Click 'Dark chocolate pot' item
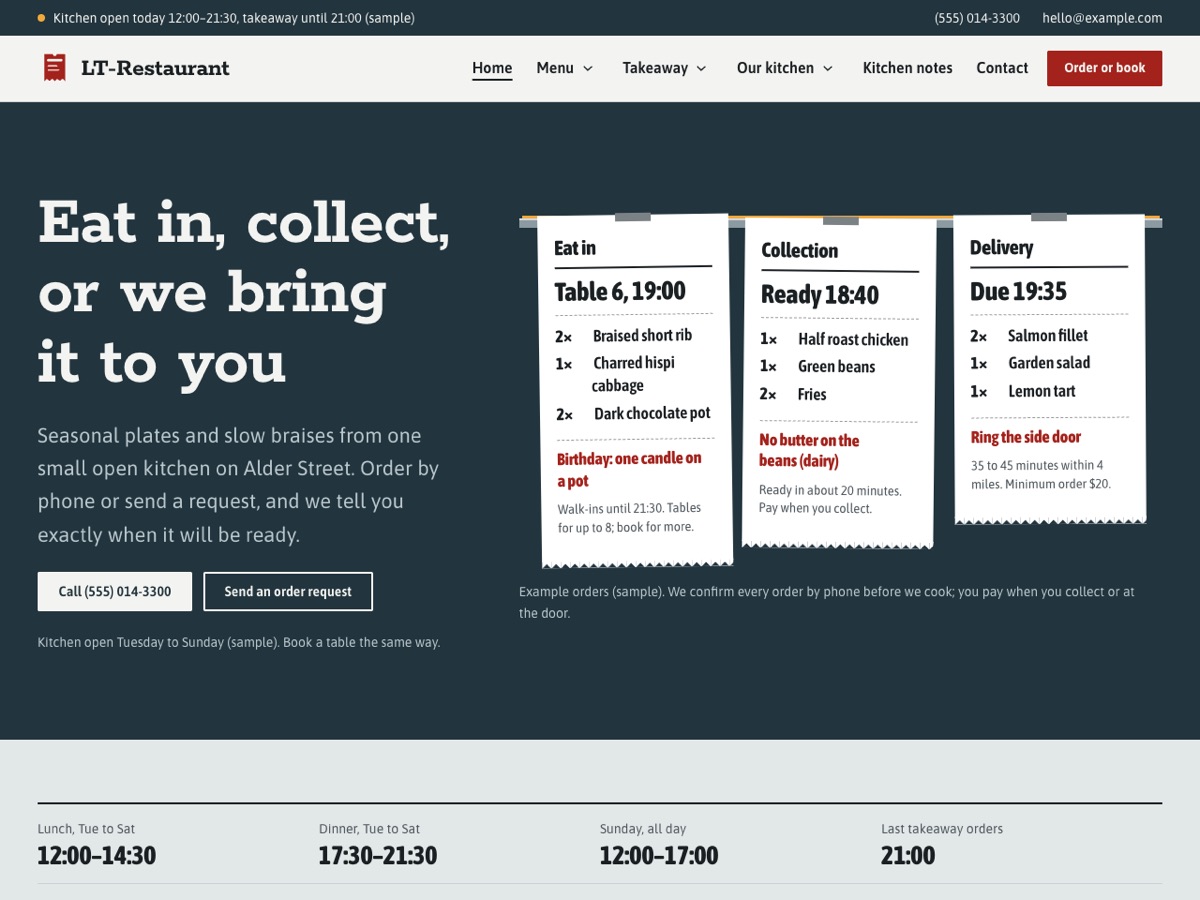The height and width of the screenshot is (900, 1200). click(x=652, y=413)
